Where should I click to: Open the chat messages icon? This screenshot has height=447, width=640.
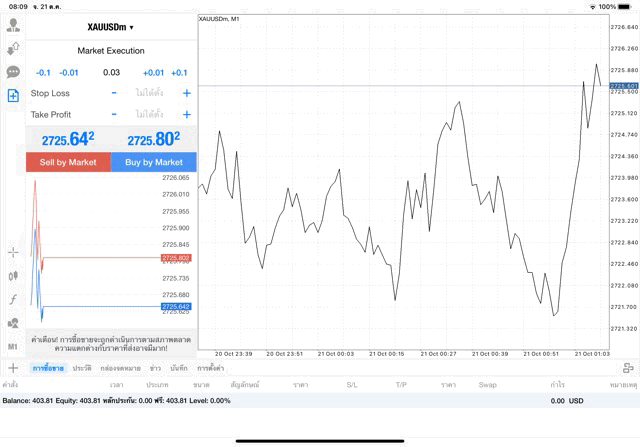pos(13,72)
